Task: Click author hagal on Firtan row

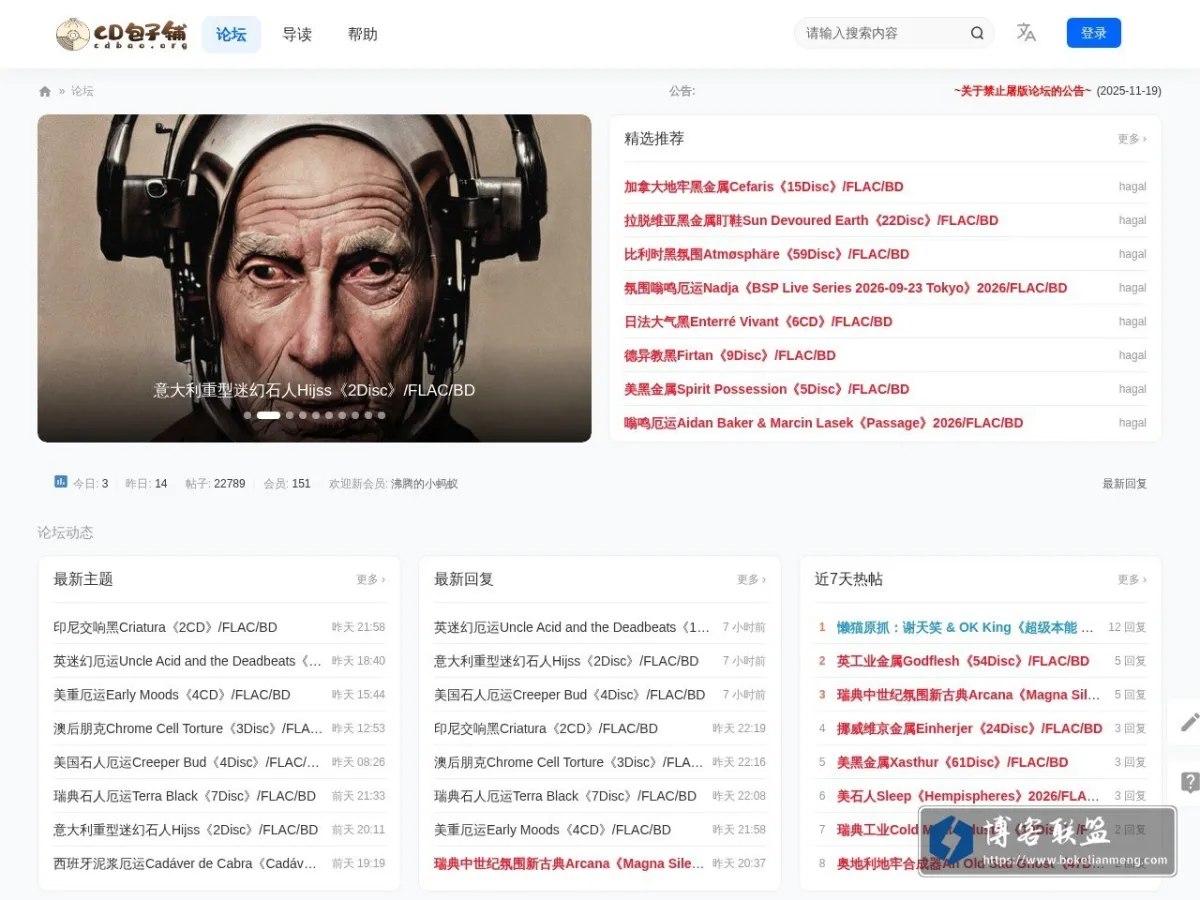Action: 1132,355
